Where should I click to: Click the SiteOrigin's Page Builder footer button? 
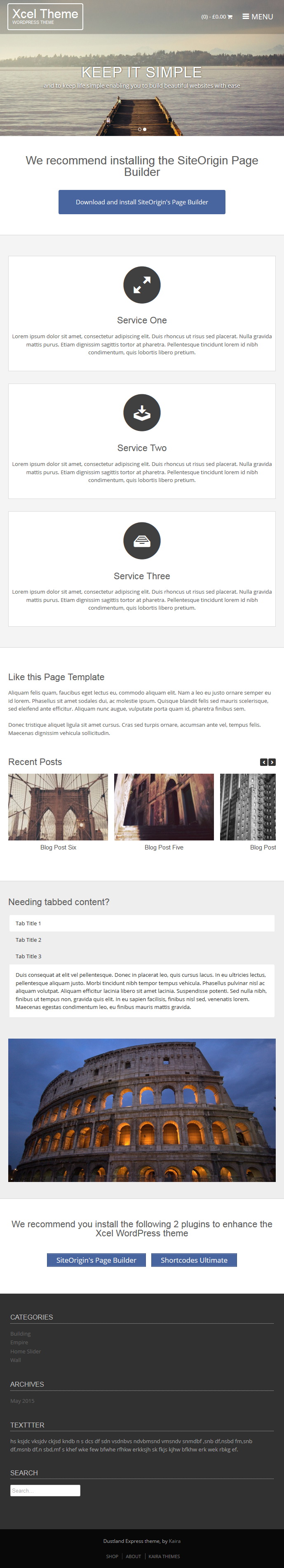point(96,1260)
